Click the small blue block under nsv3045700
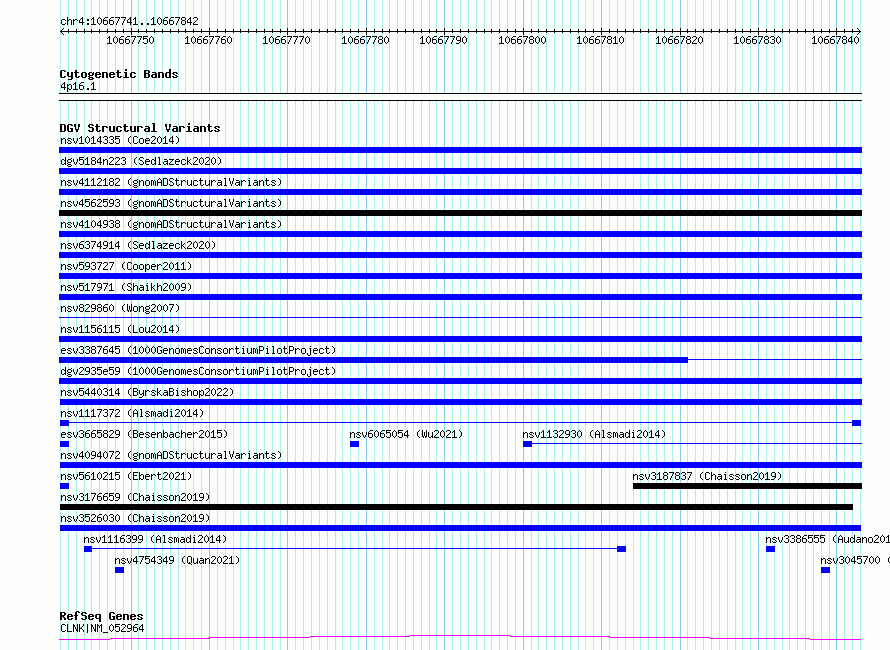 tap(825, 570)
